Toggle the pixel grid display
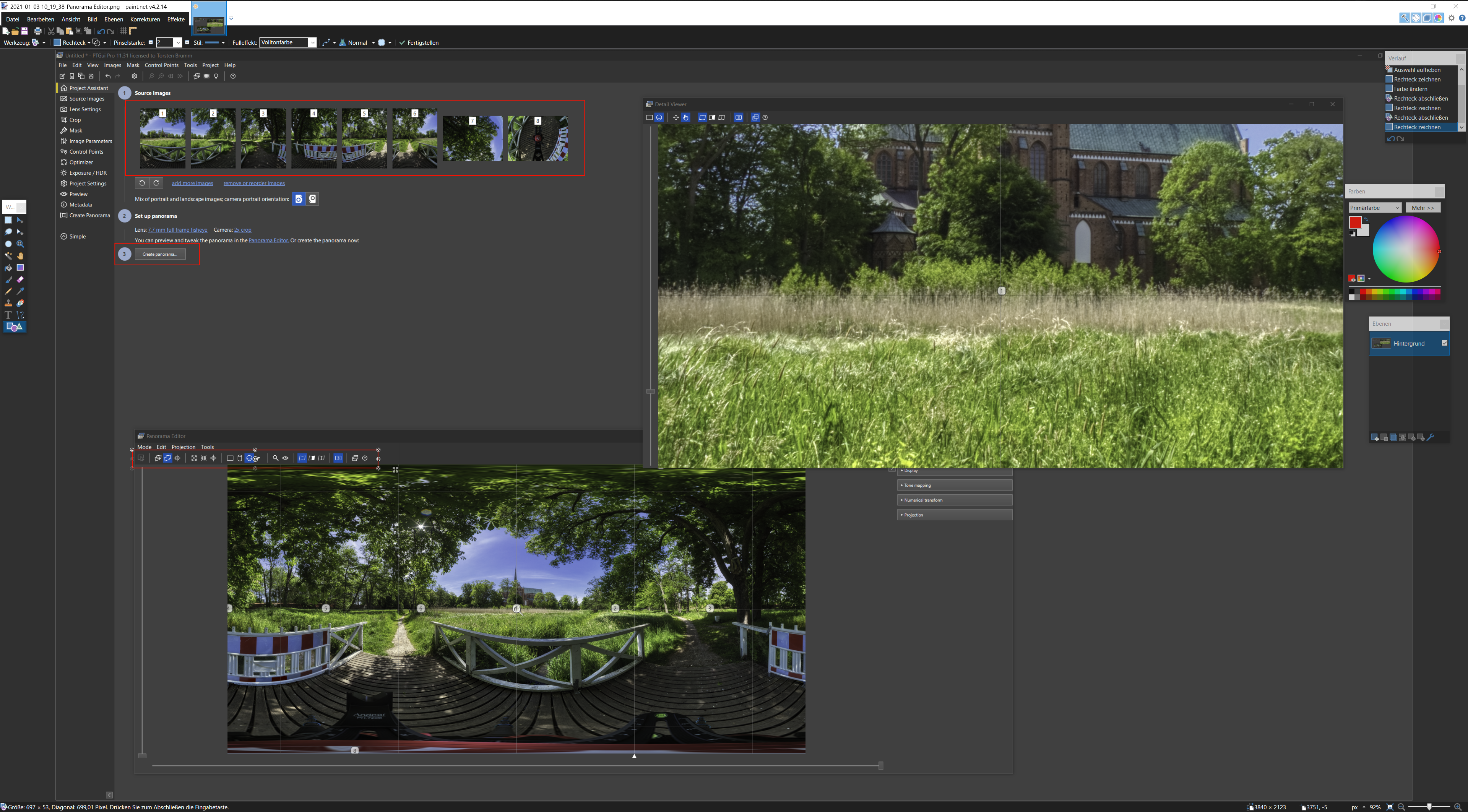This screenshot has width=1468, height=812. (123, 31)
